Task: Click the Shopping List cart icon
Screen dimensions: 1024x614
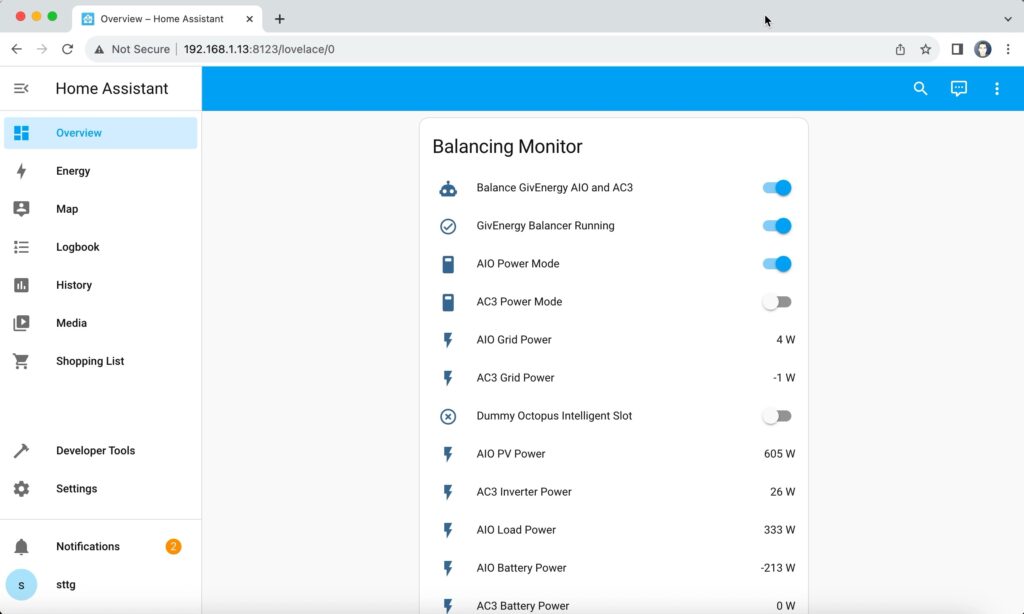Action: pos(21,361)
